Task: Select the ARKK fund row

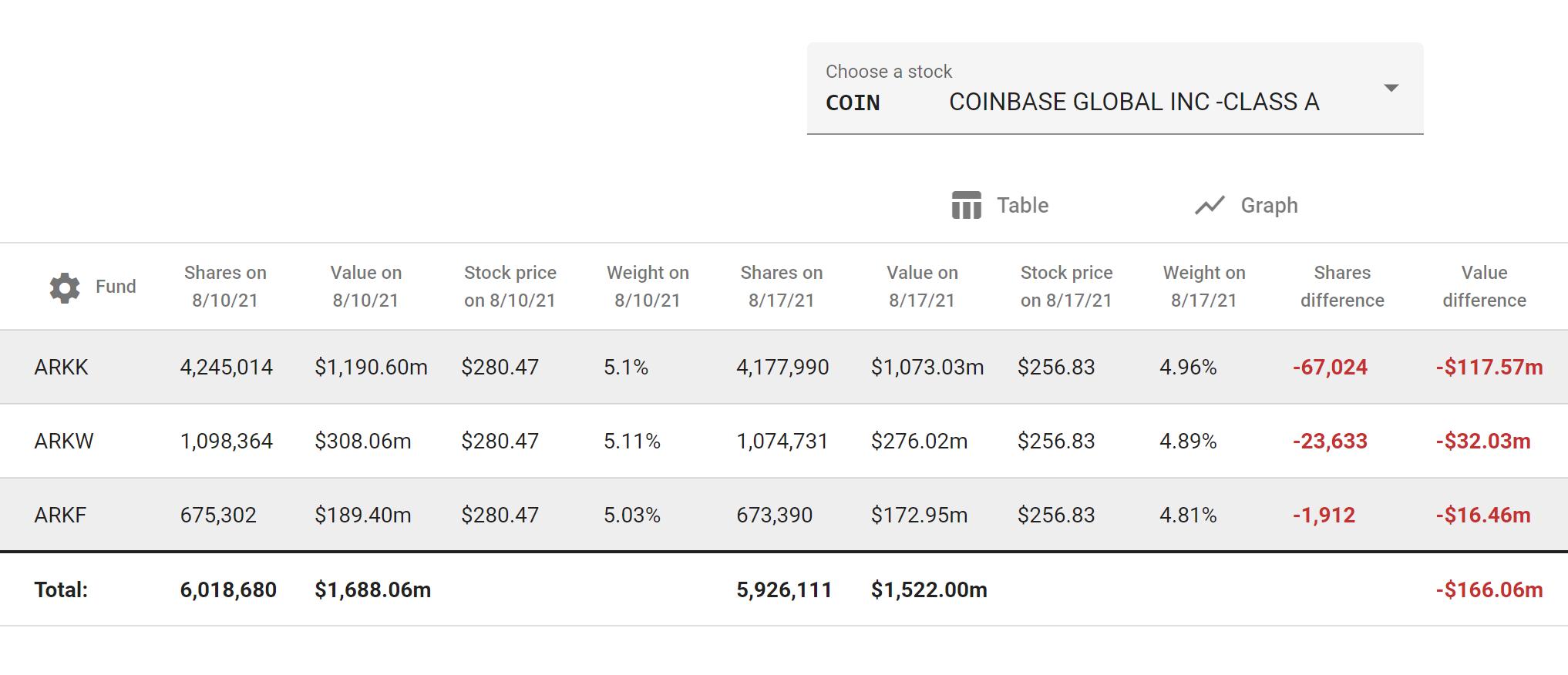Action: [62, 368]
